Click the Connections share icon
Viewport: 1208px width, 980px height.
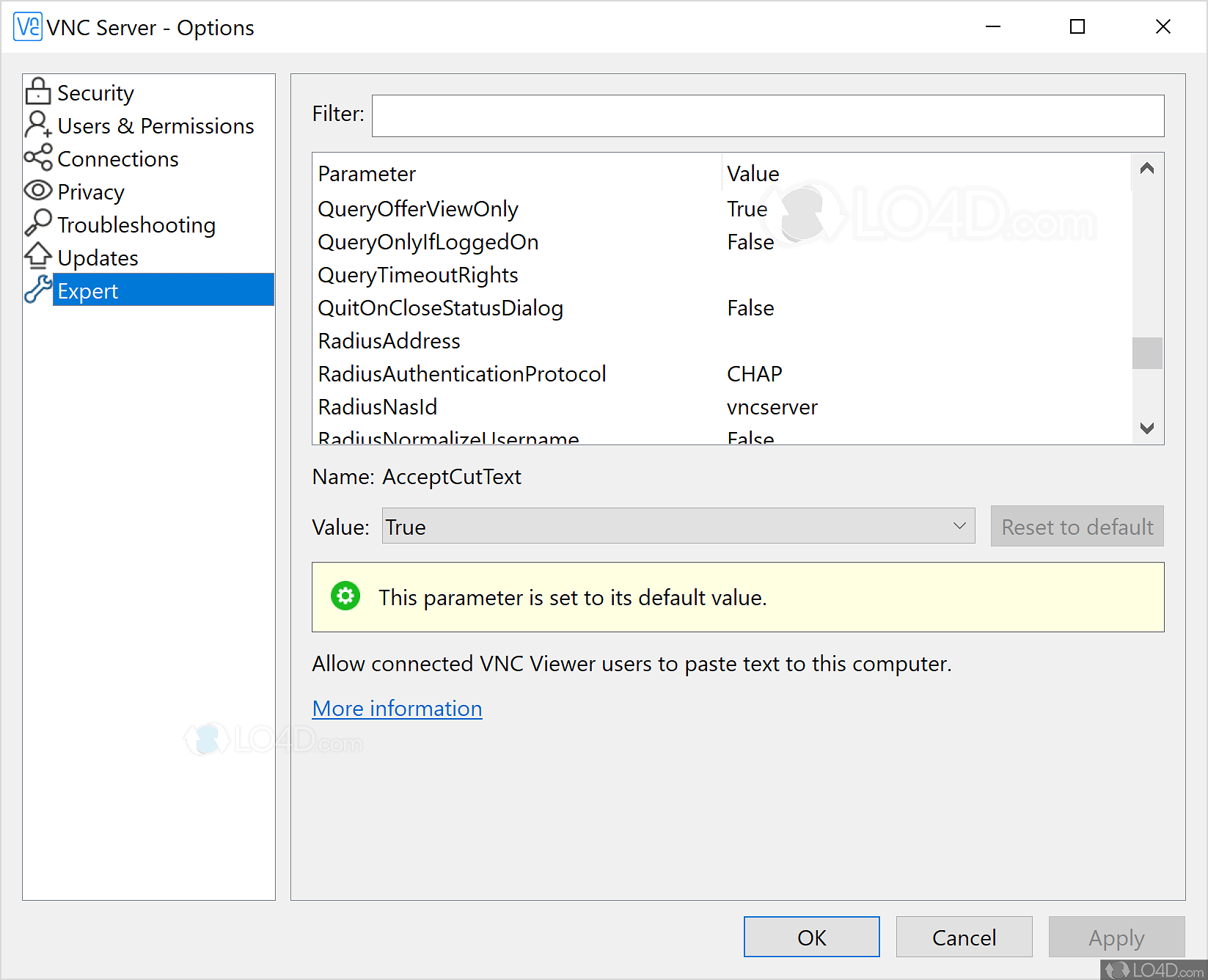pyautogui.click(x=37, y=158)
